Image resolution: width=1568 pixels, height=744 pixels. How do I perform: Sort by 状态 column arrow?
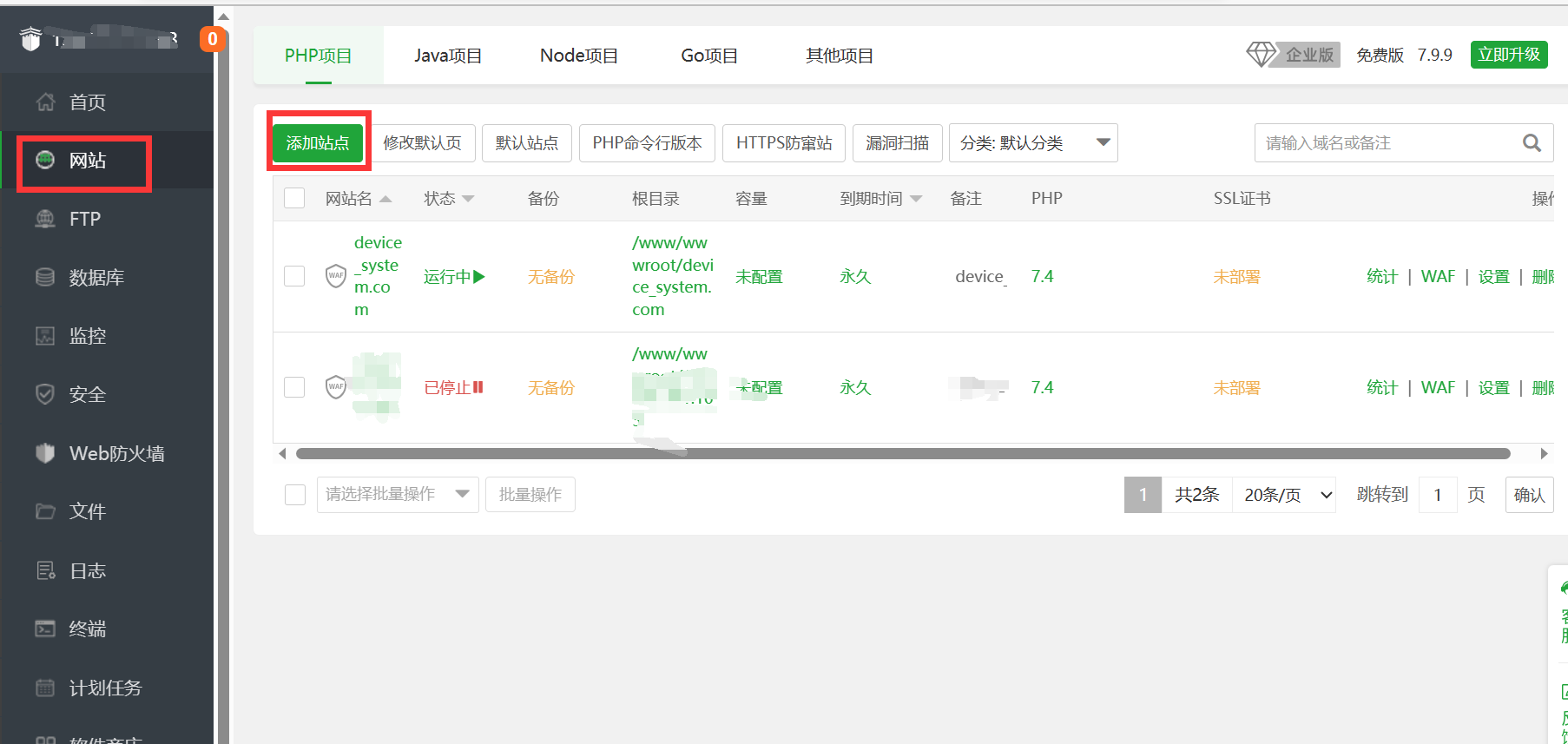[468, 199]
